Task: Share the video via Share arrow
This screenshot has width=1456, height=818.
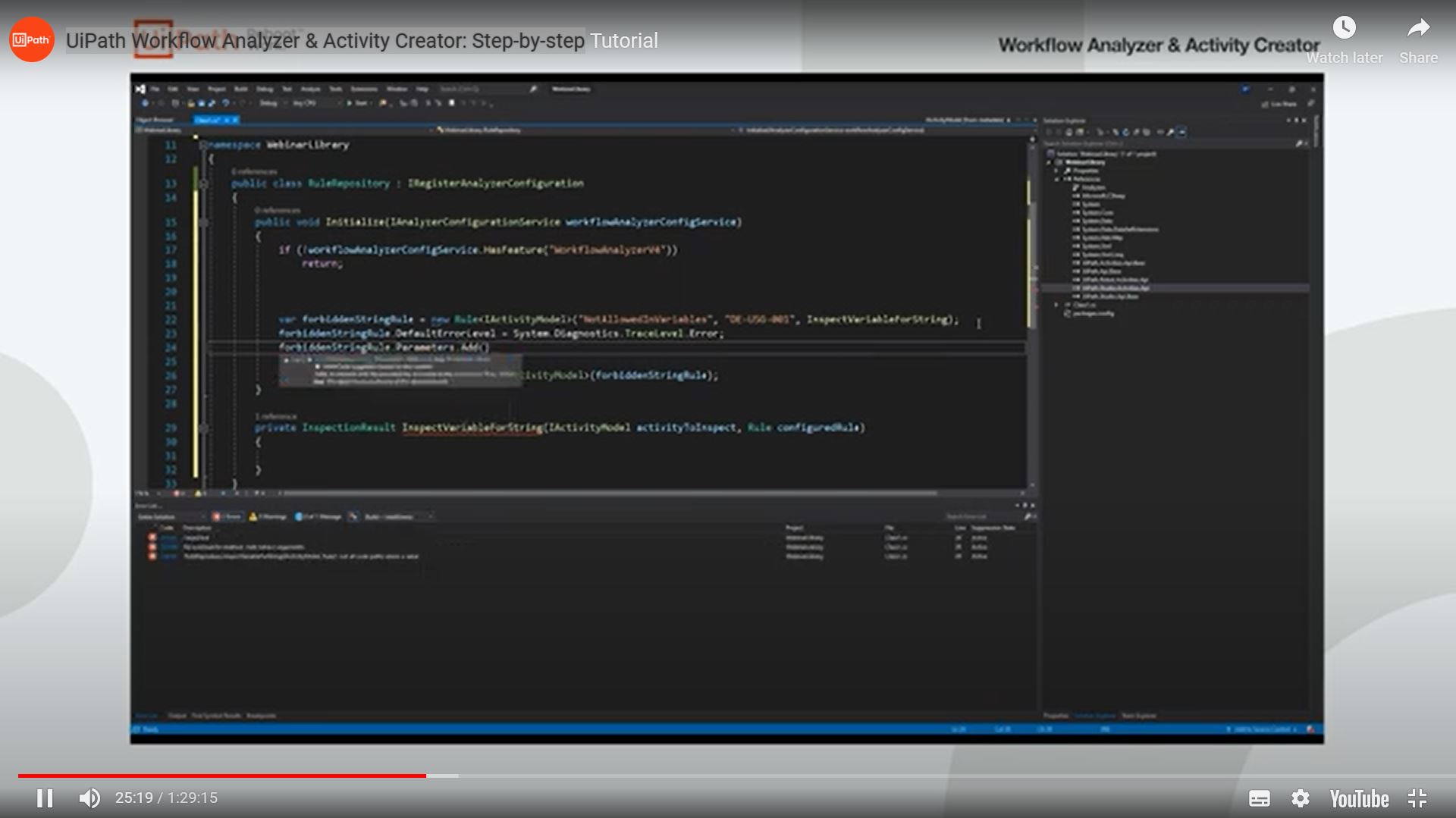Action: 1419,40
